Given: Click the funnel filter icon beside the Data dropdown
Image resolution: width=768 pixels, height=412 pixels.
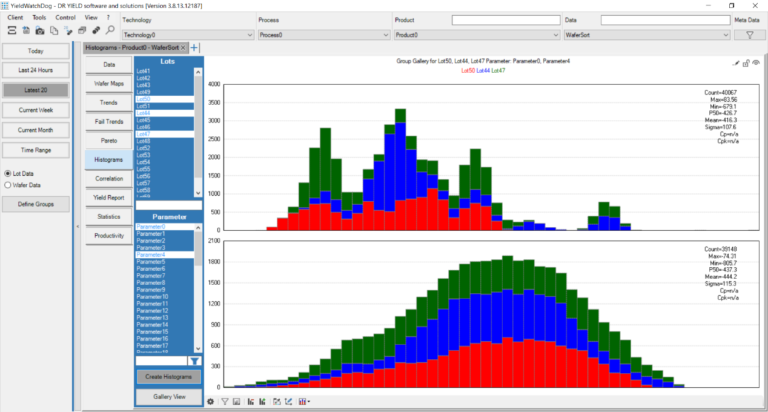Looking at the screenshot, I should coord(749,35).
